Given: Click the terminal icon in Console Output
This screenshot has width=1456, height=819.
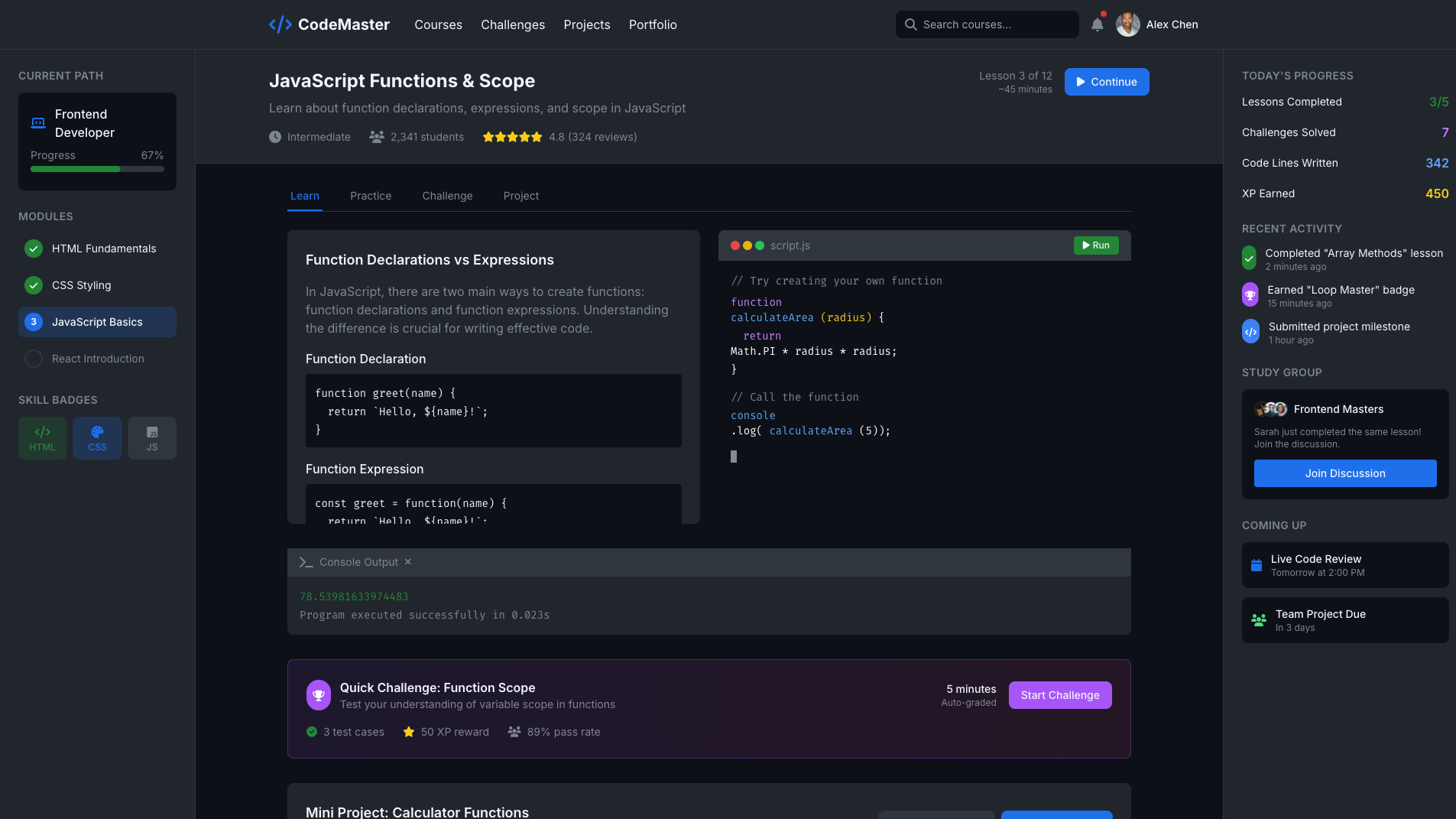Looking at the screenshot, I should click(x=306, y=561).
